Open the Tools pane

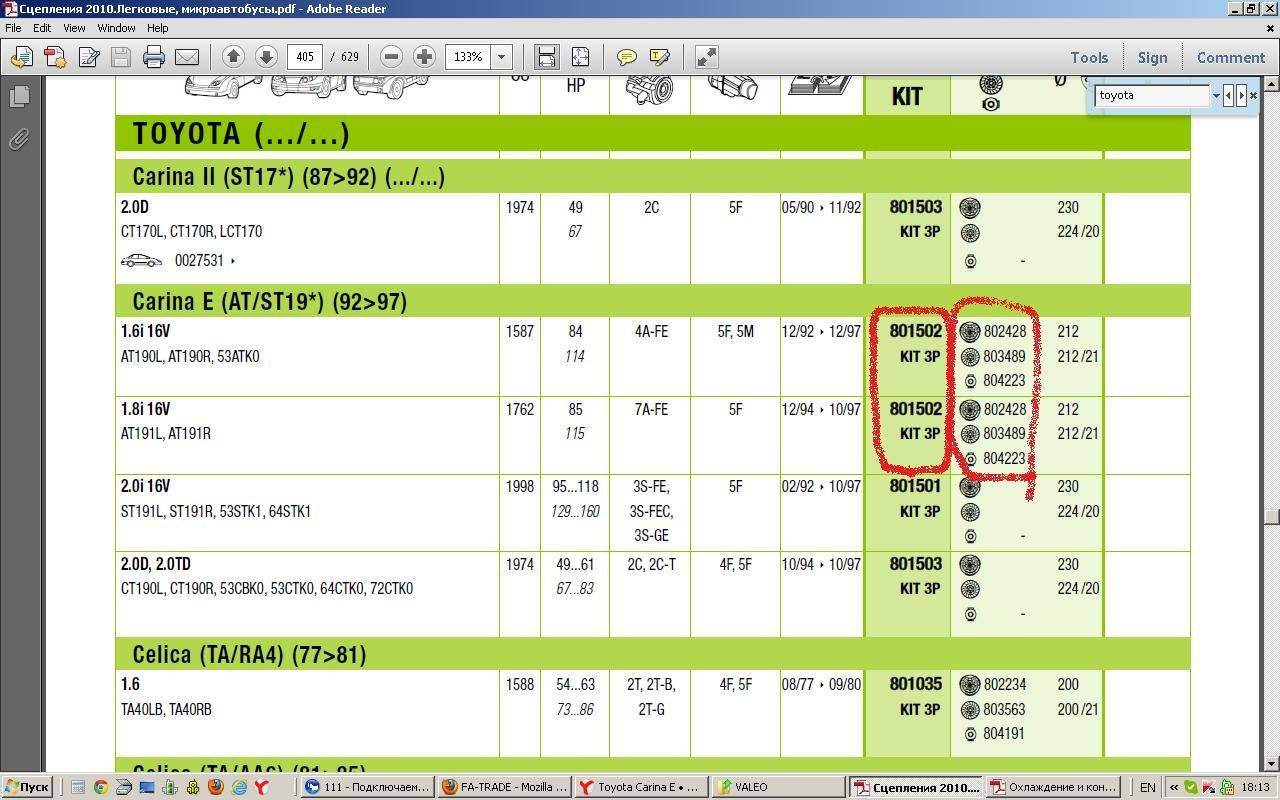coord(1089,57)
